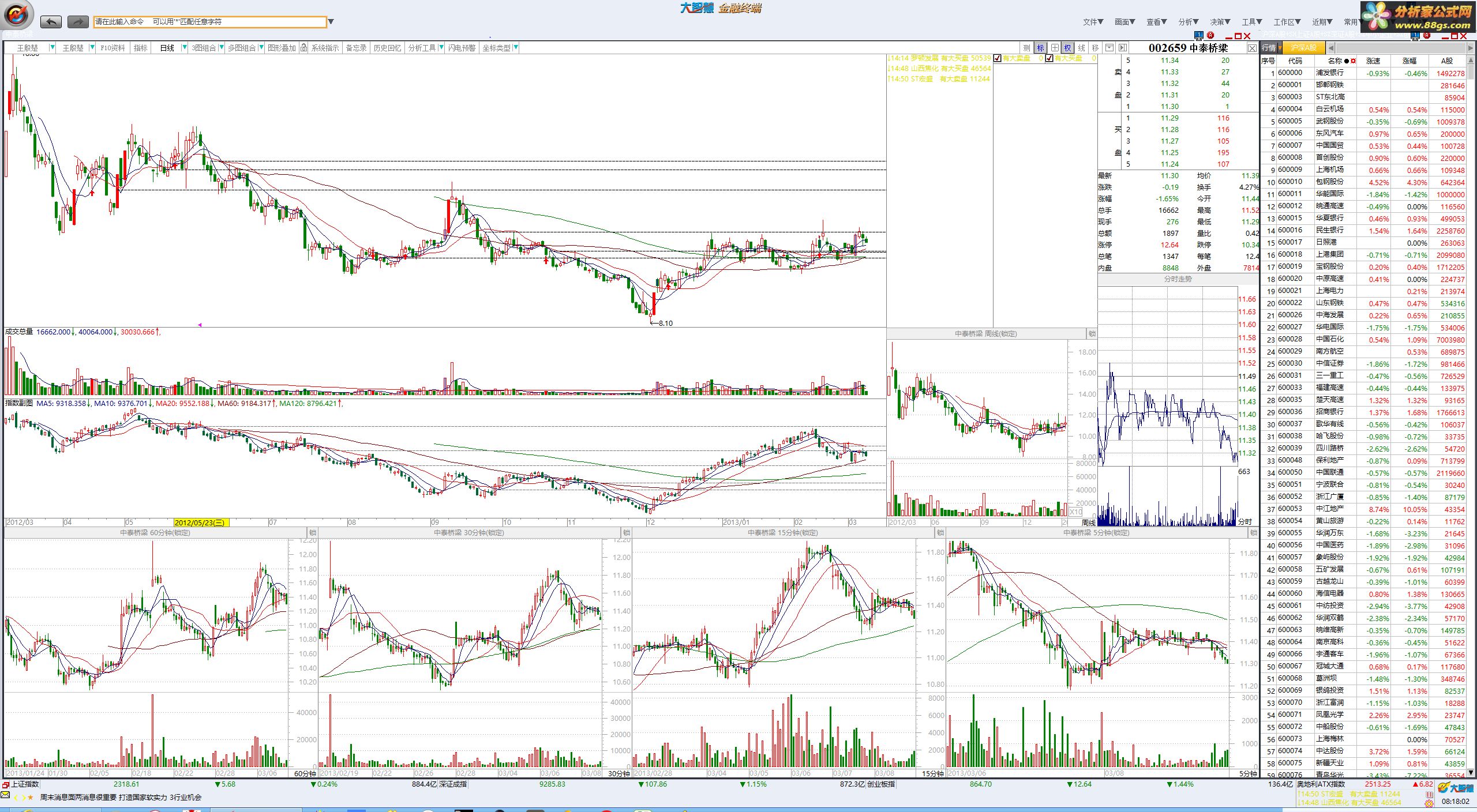Click the blue monitor icon above the stock list
Image resolution: width=1477 pixels, height=812 pixels.
point(1415,36)
